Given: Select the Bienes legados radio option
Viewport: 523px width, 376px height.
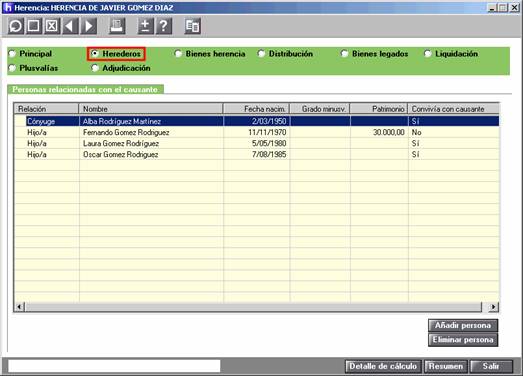Looking at the screenshot, I should pyautogui.click(x=375, y=53).
